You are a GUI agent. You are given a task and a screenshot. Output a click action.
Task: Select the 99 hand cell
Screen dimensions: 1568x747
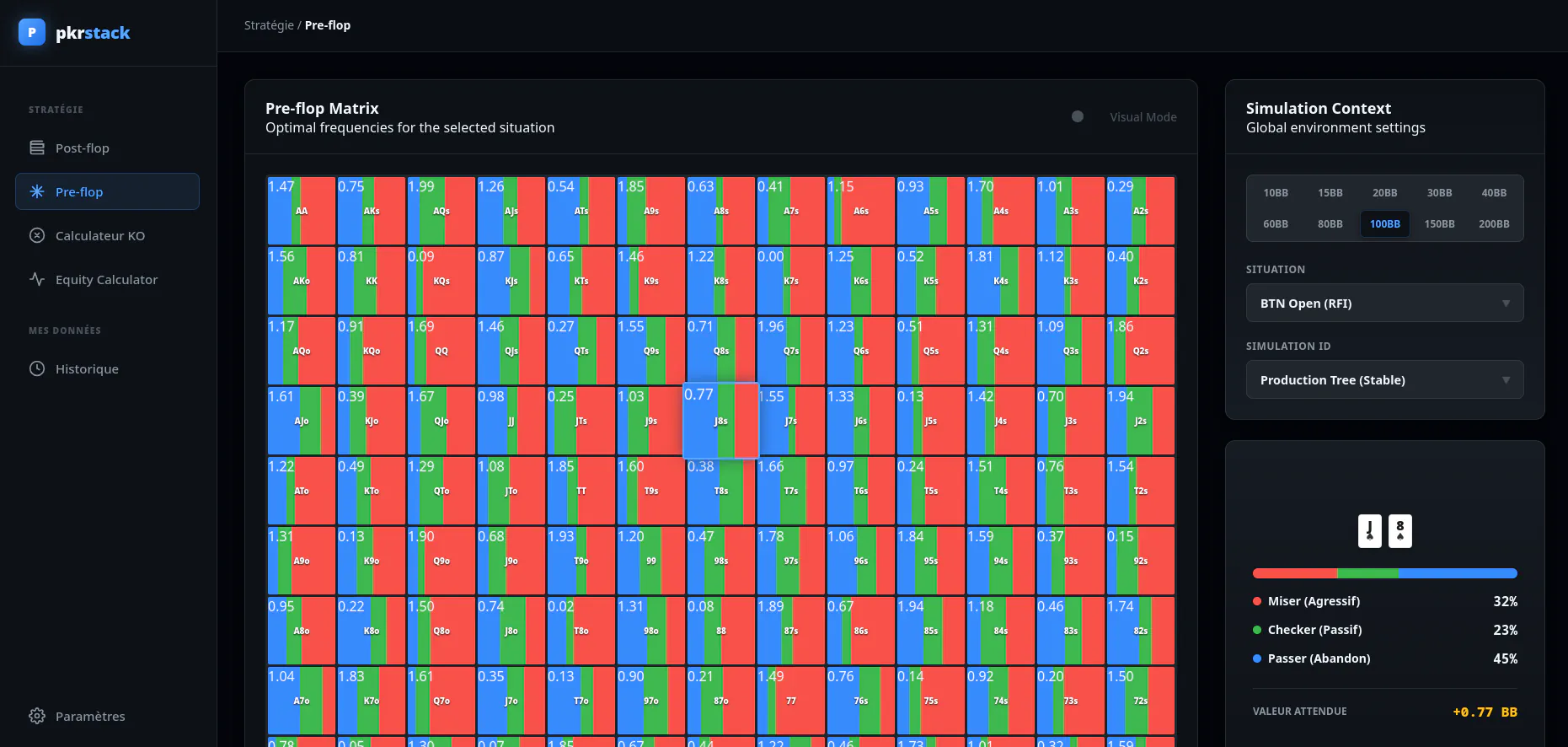click(651, 561)
